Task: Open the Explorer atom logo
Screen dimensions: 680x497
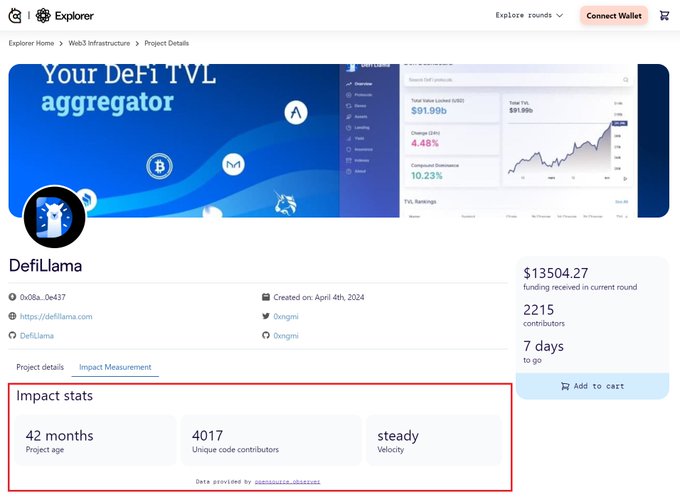Action: point(43,16)
